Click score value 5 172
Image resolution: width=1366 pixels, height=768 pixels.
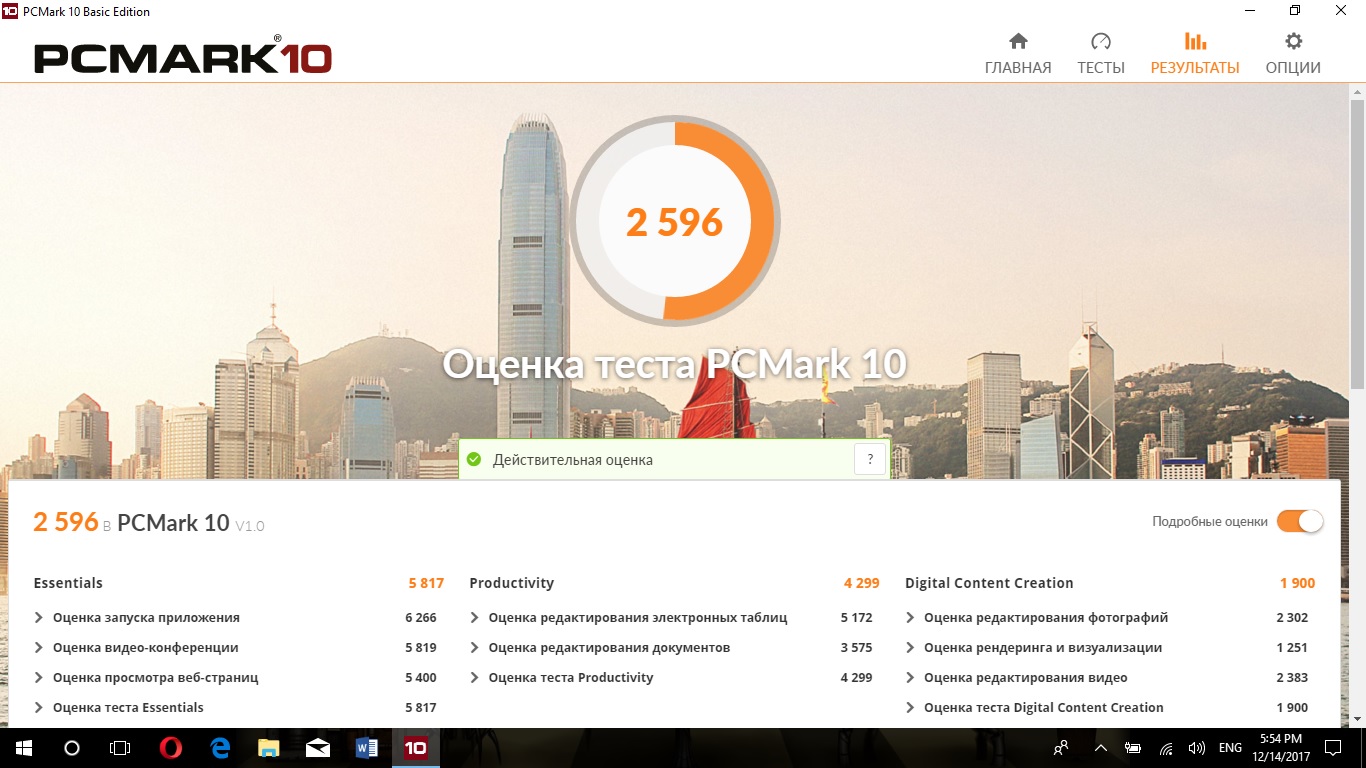(856, 617)
